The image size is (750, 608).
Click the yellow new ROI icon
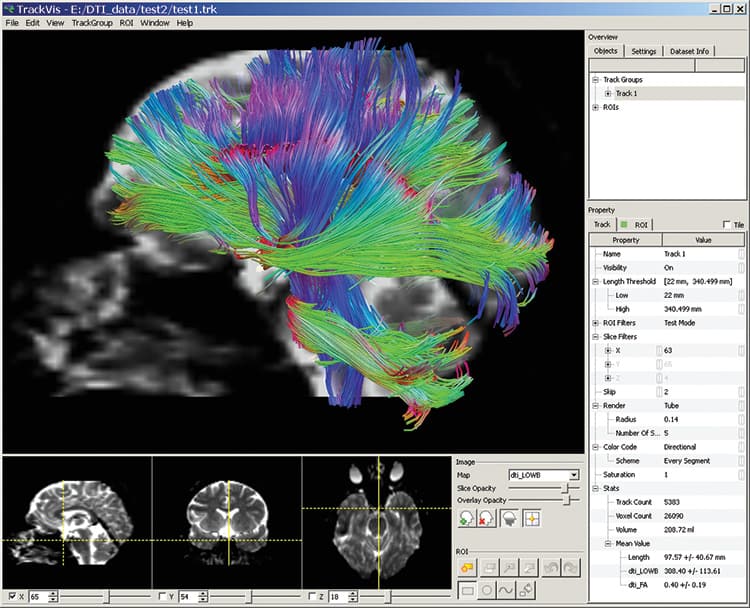(x=467, y=568)
